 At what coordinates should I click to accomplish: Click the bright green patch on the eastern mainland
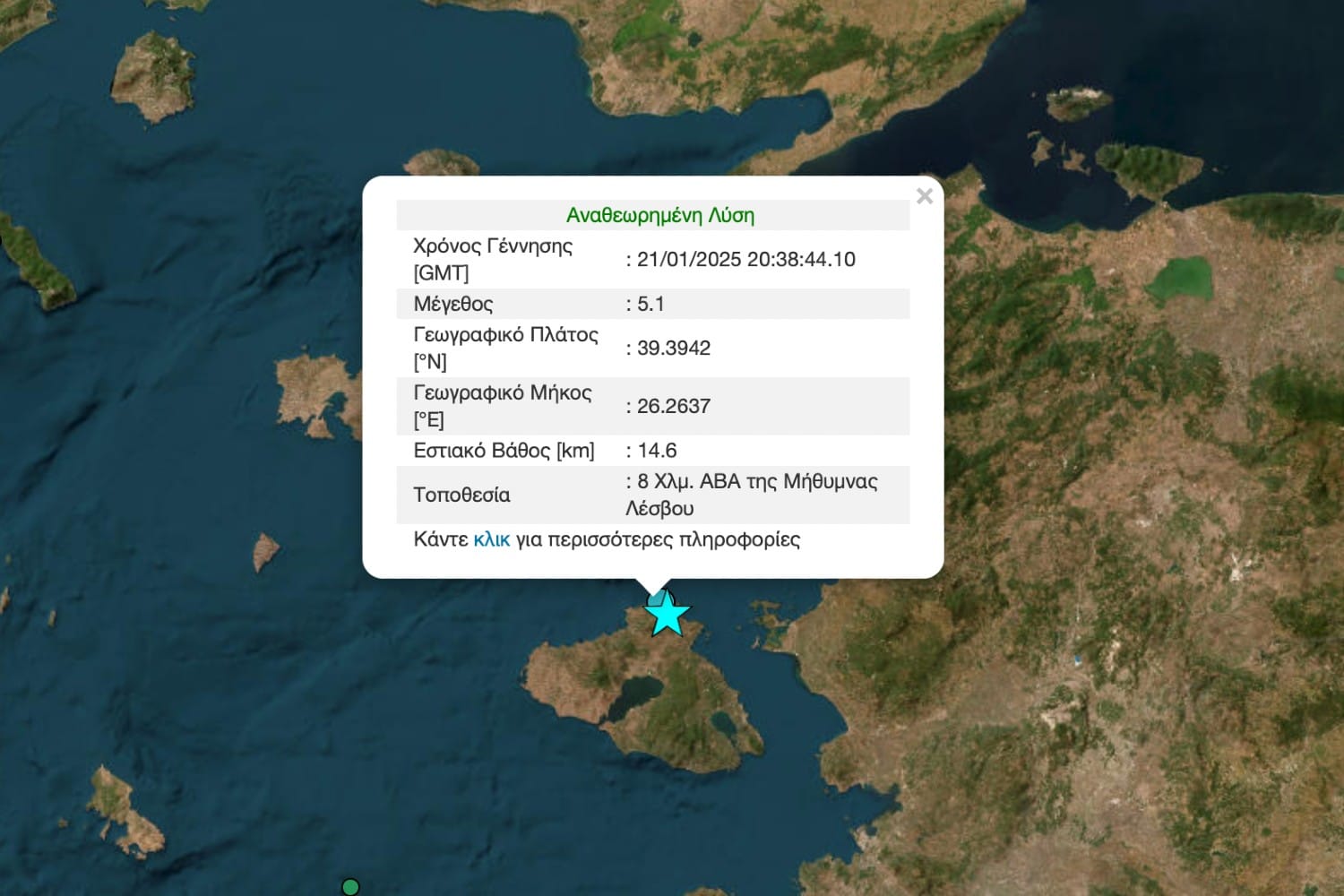1182,280
